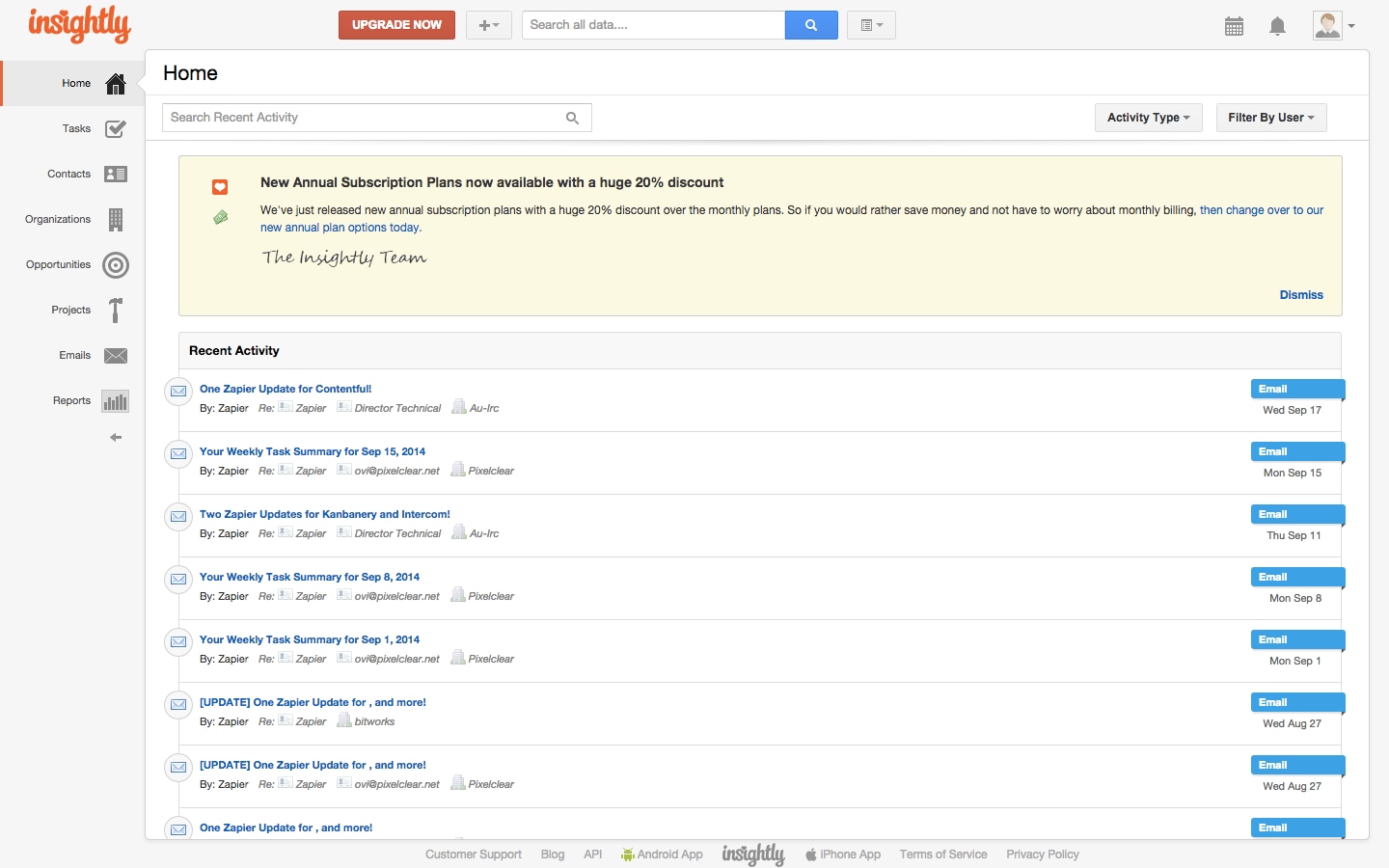Image resolution: width=1389 pixels, height=868 pixels.
Task: Expand the Filter By User dropdown
Action: [1271, 118]
